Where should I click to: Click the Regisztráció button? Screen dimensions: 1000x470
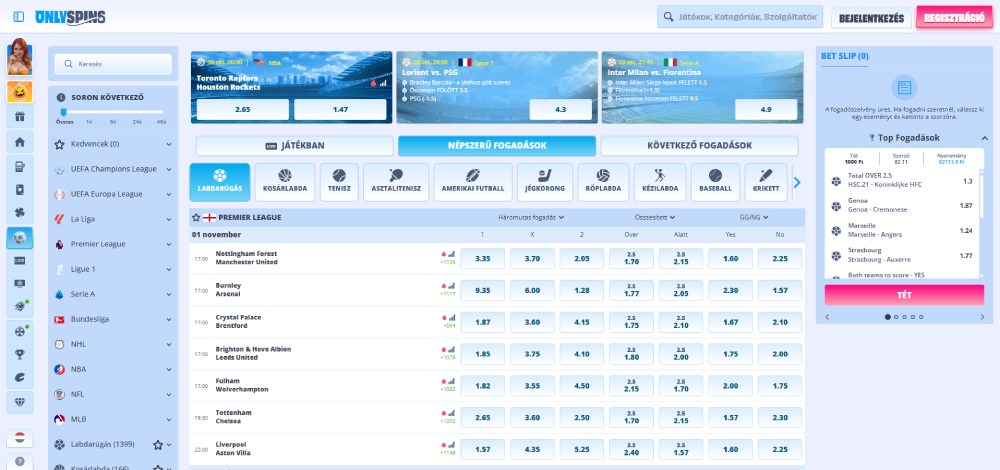point(953,18)
